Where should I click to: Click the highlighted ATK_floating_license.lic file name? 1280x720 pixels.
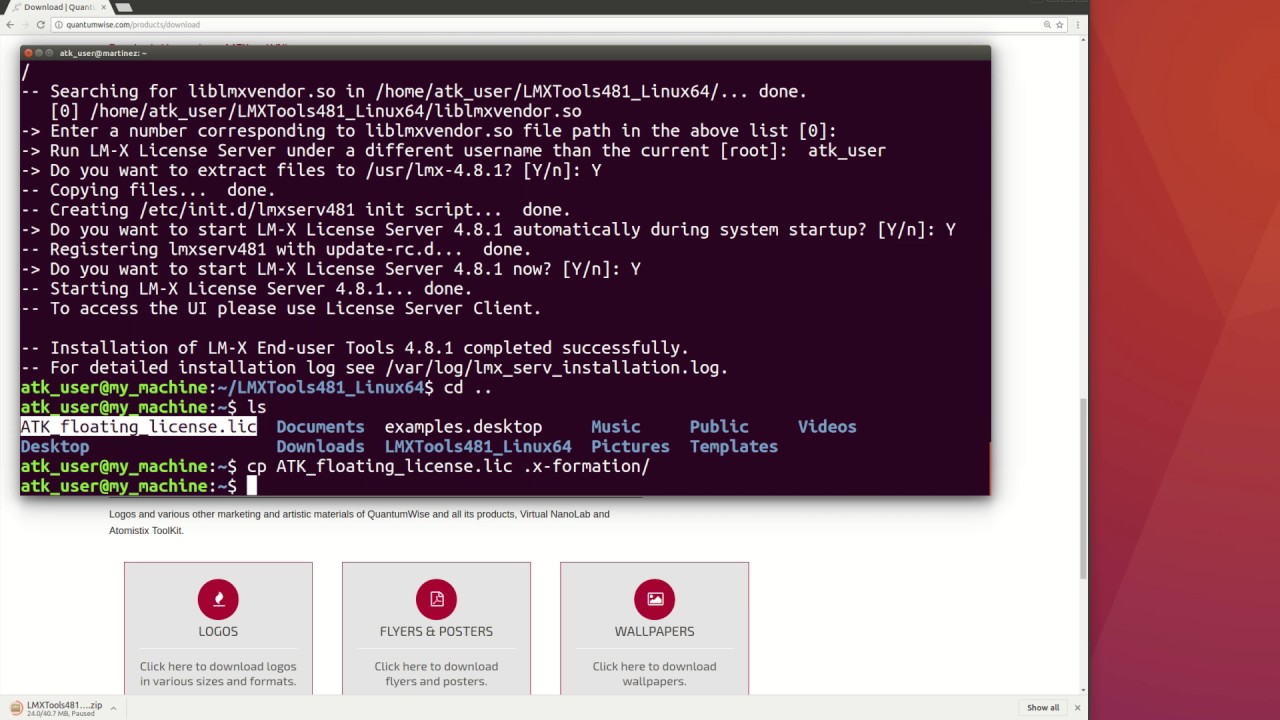pos(139,427)
